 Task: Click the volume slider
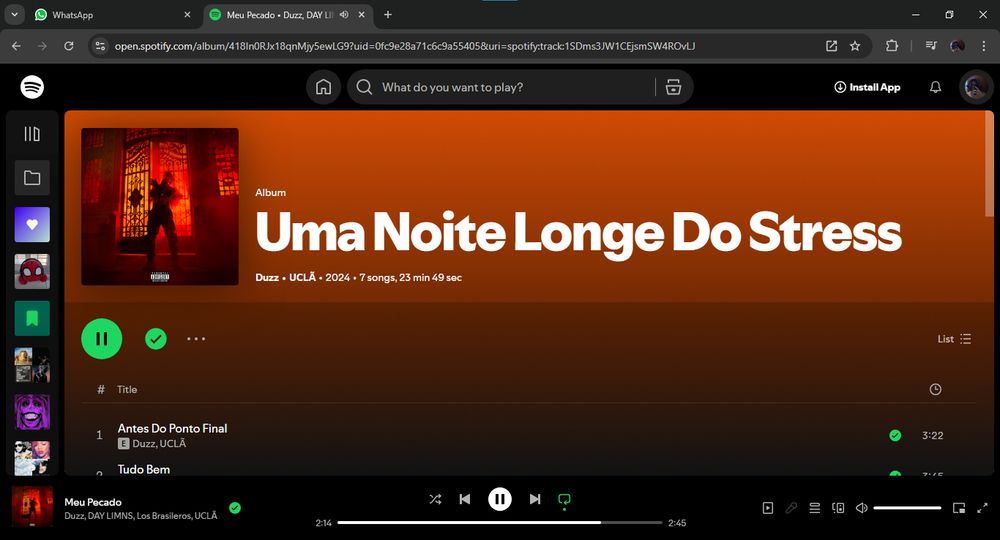(907, 508)
